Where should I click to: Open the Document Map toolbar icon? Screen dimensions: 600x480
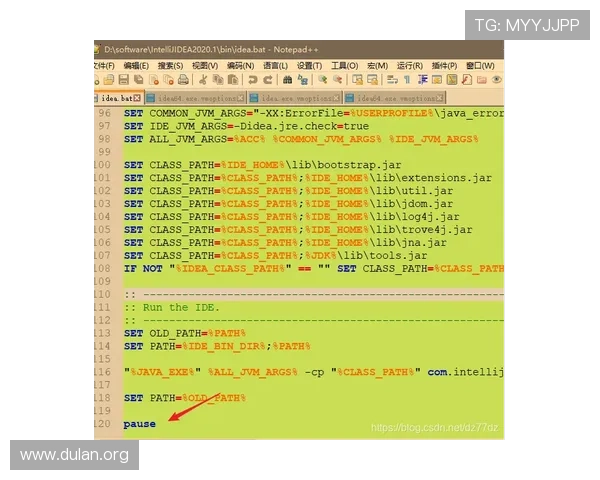(452, 80)
